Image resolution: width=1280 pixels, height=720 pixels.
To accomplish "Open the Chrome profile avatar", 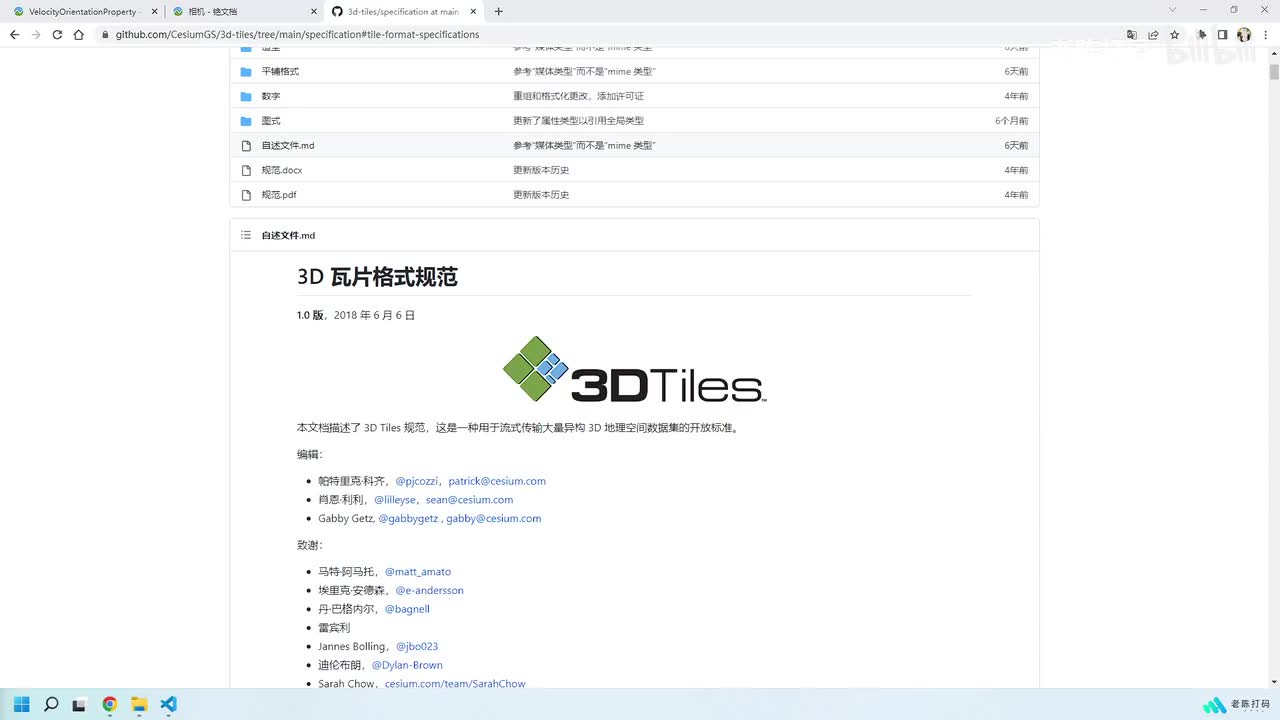I will [x=1244, y=34].
